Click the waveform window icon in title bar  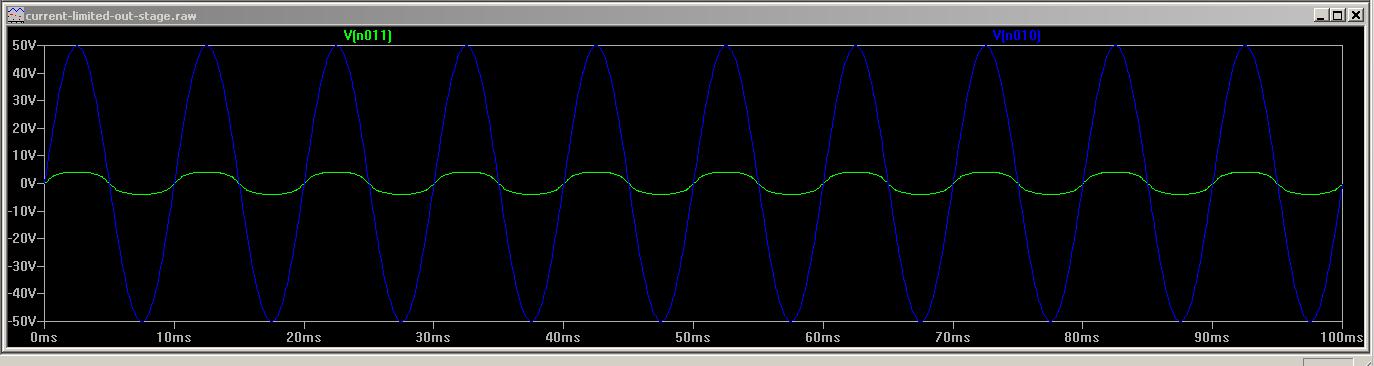coord(16,15)
